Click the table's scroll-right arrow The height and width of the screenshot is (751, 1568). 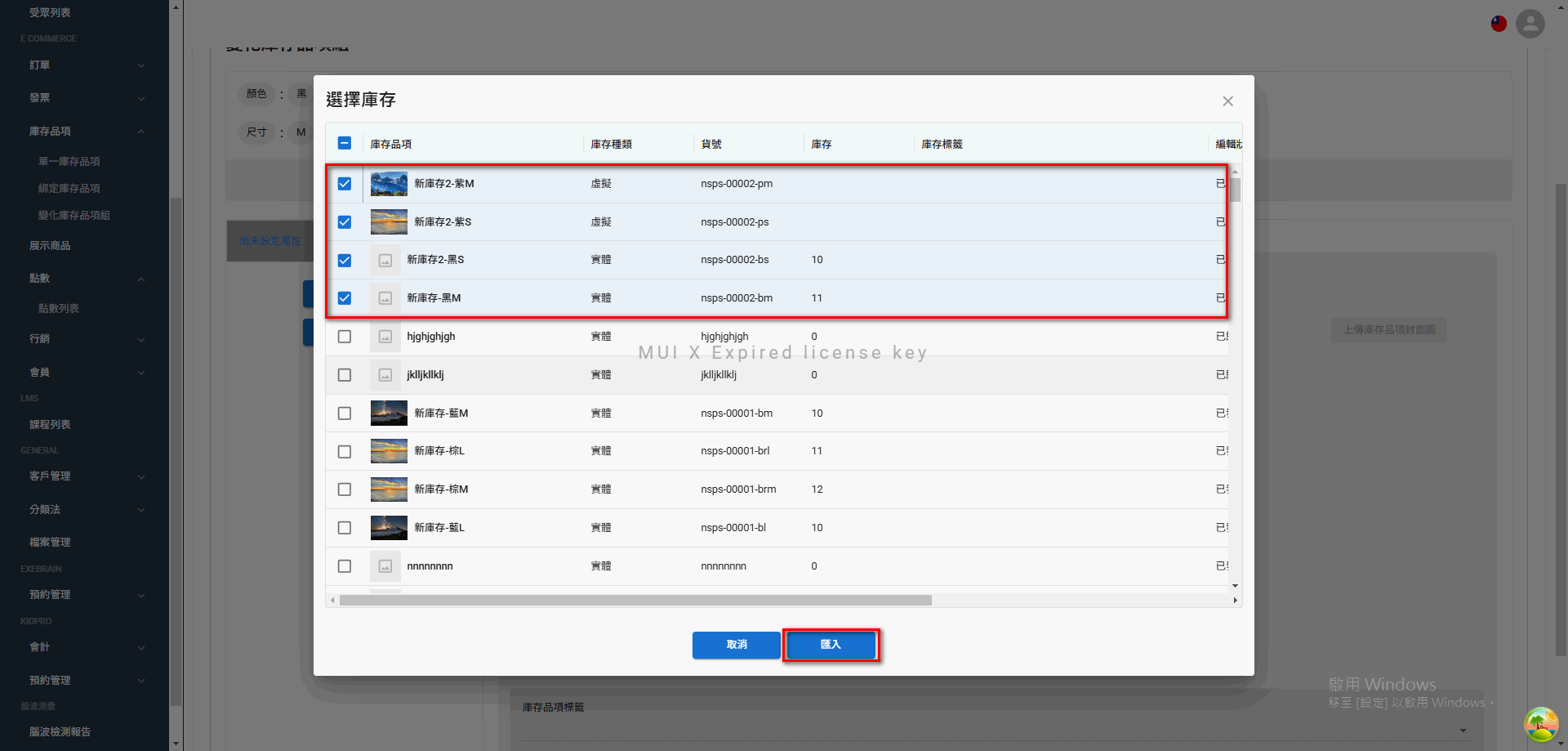coord(1235,601)
